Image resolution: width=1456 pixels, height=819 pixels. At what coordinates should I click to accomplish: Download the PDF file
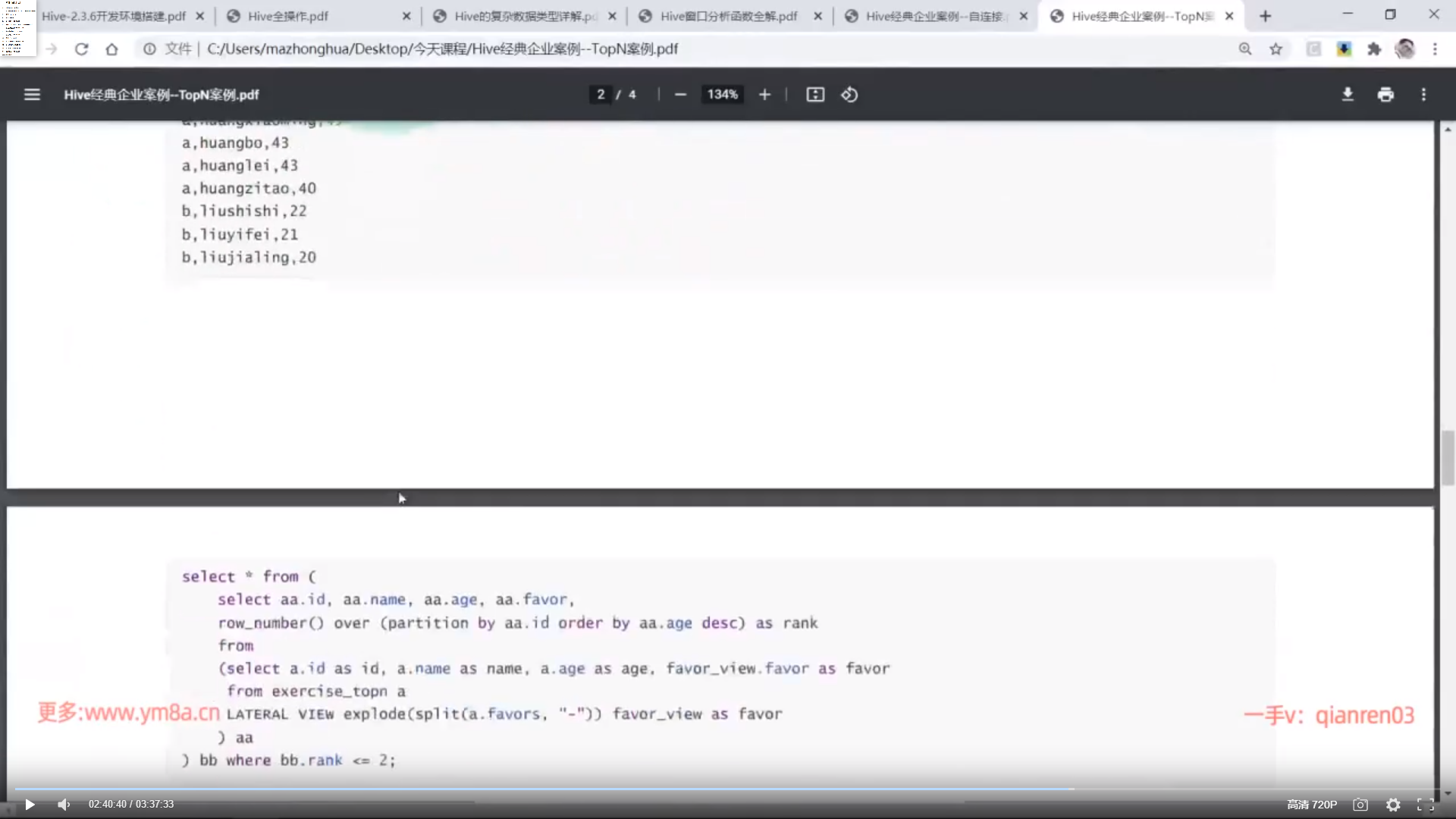click(1348, 95)
